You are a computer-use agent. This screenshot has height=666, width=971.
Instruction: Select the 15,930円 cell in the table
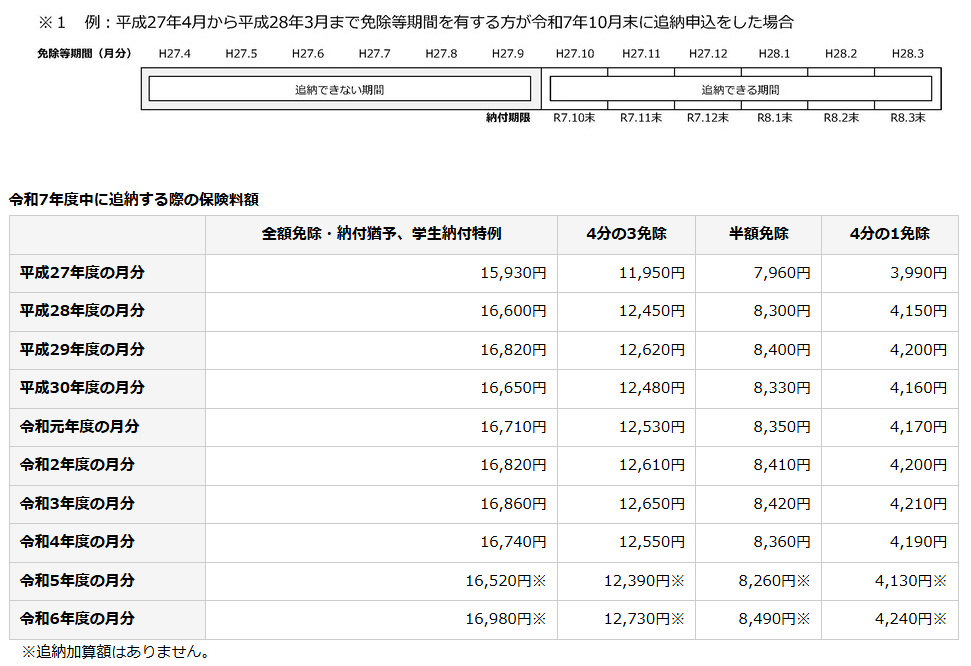pos(513,273)
